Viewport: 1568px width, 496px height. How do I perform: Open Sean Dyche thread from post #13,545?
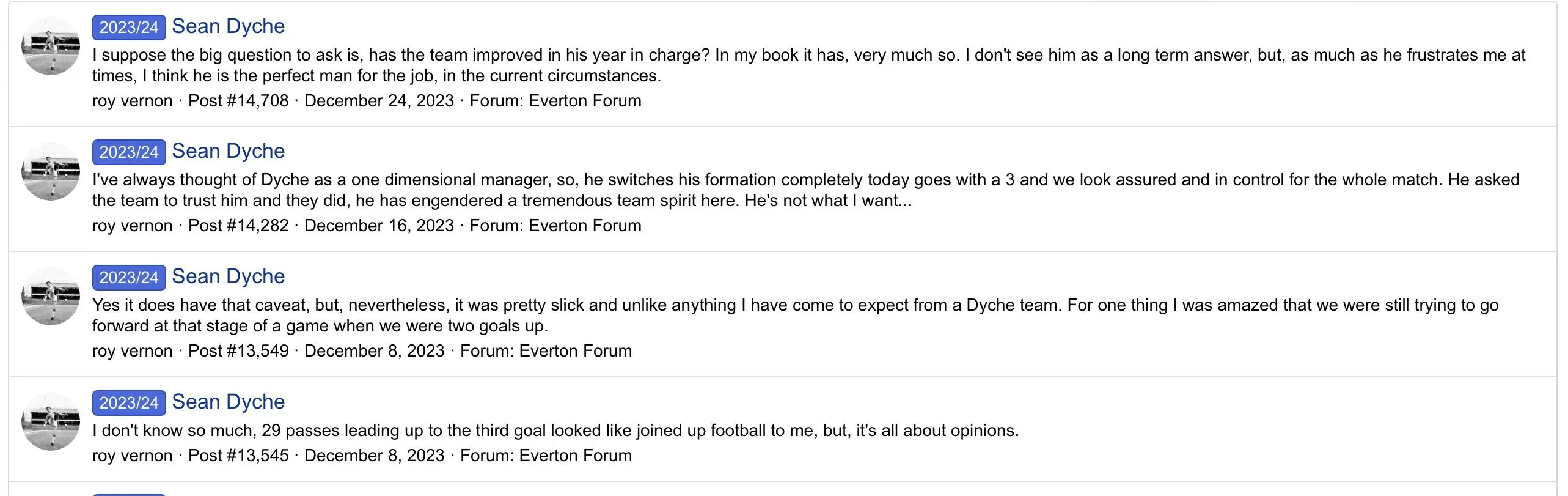[x=228, y=402]
